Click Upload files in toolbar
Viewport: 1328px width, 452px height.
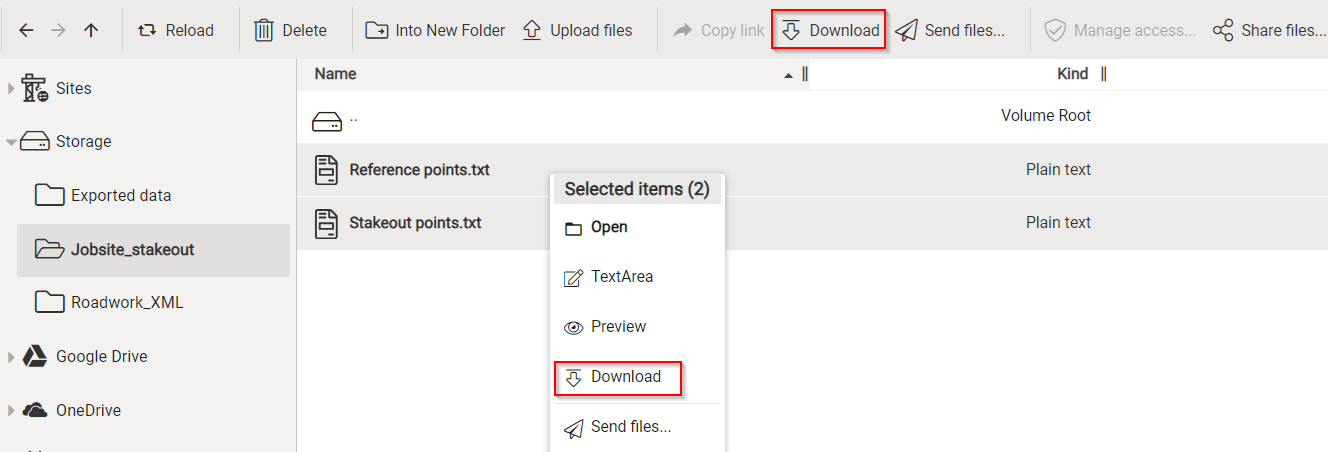click(x=577, y=30)
